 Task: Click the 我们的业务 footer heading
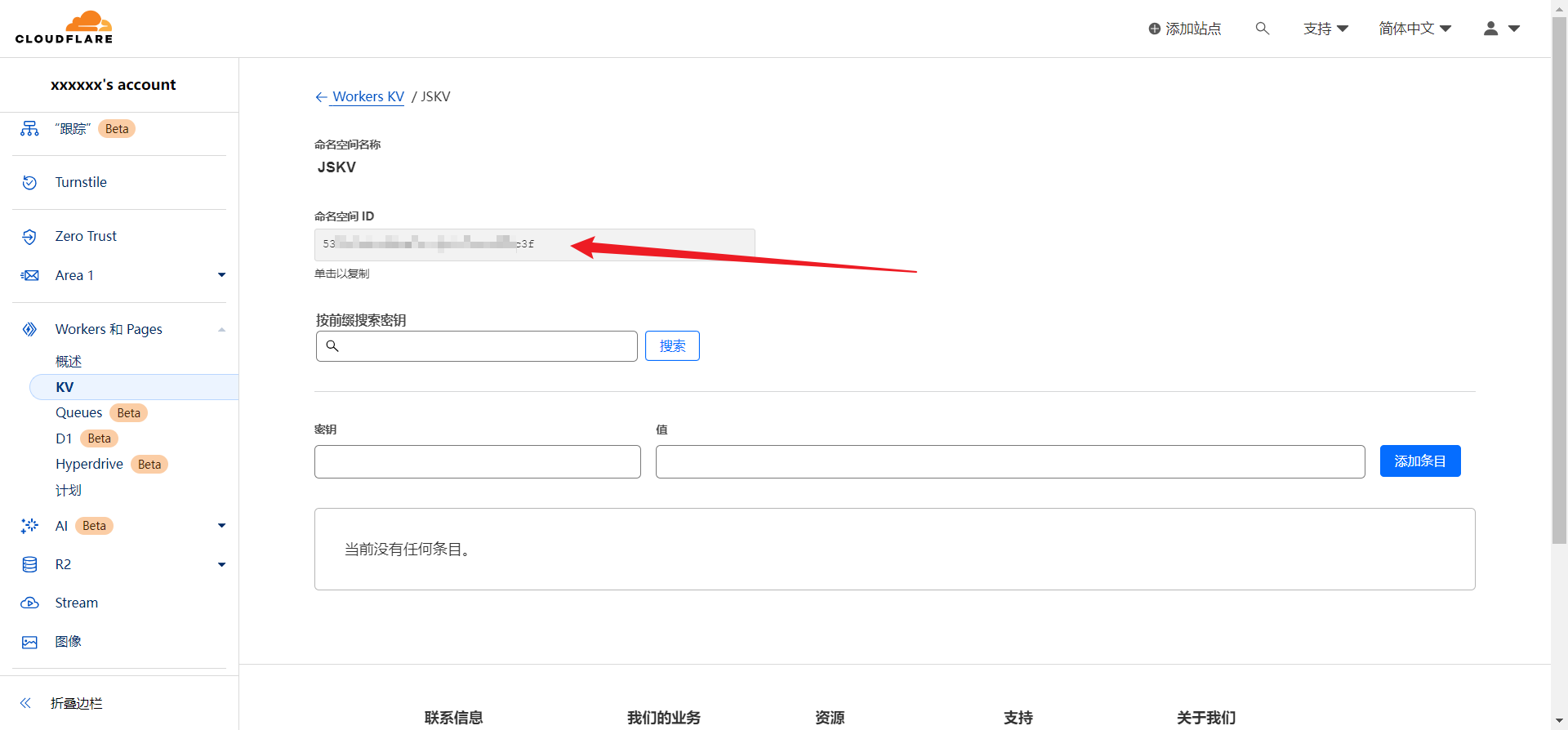(664, 718)
